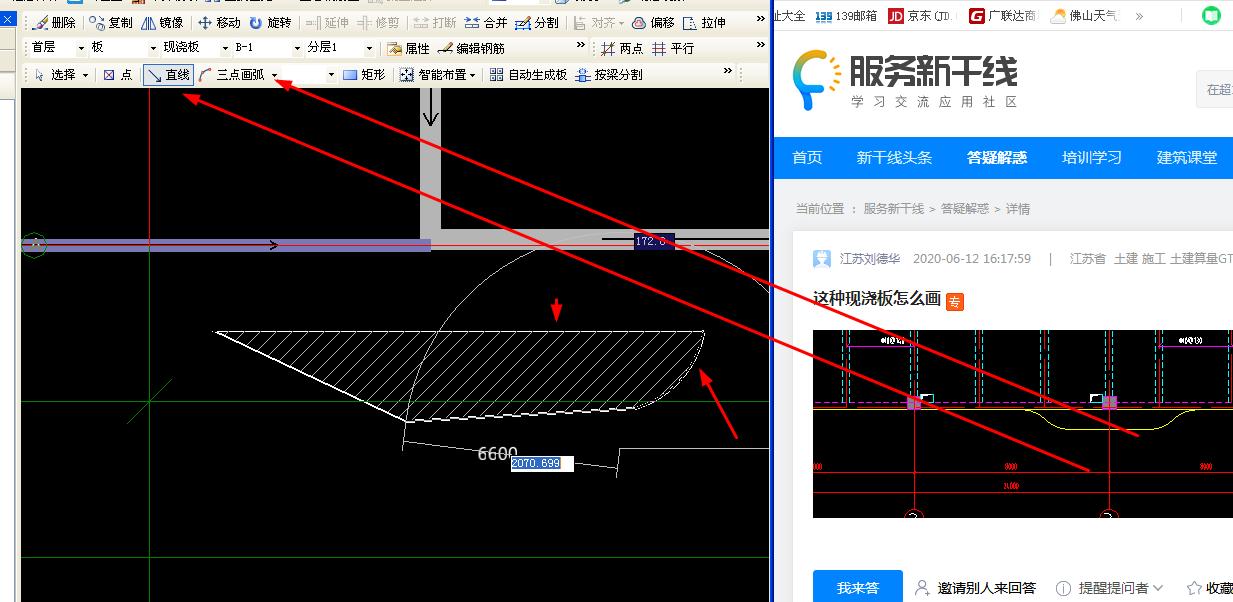Expand the 智能布置 dropdown arrow
This screenshot has width=1233, height=602.
(472, 75)
